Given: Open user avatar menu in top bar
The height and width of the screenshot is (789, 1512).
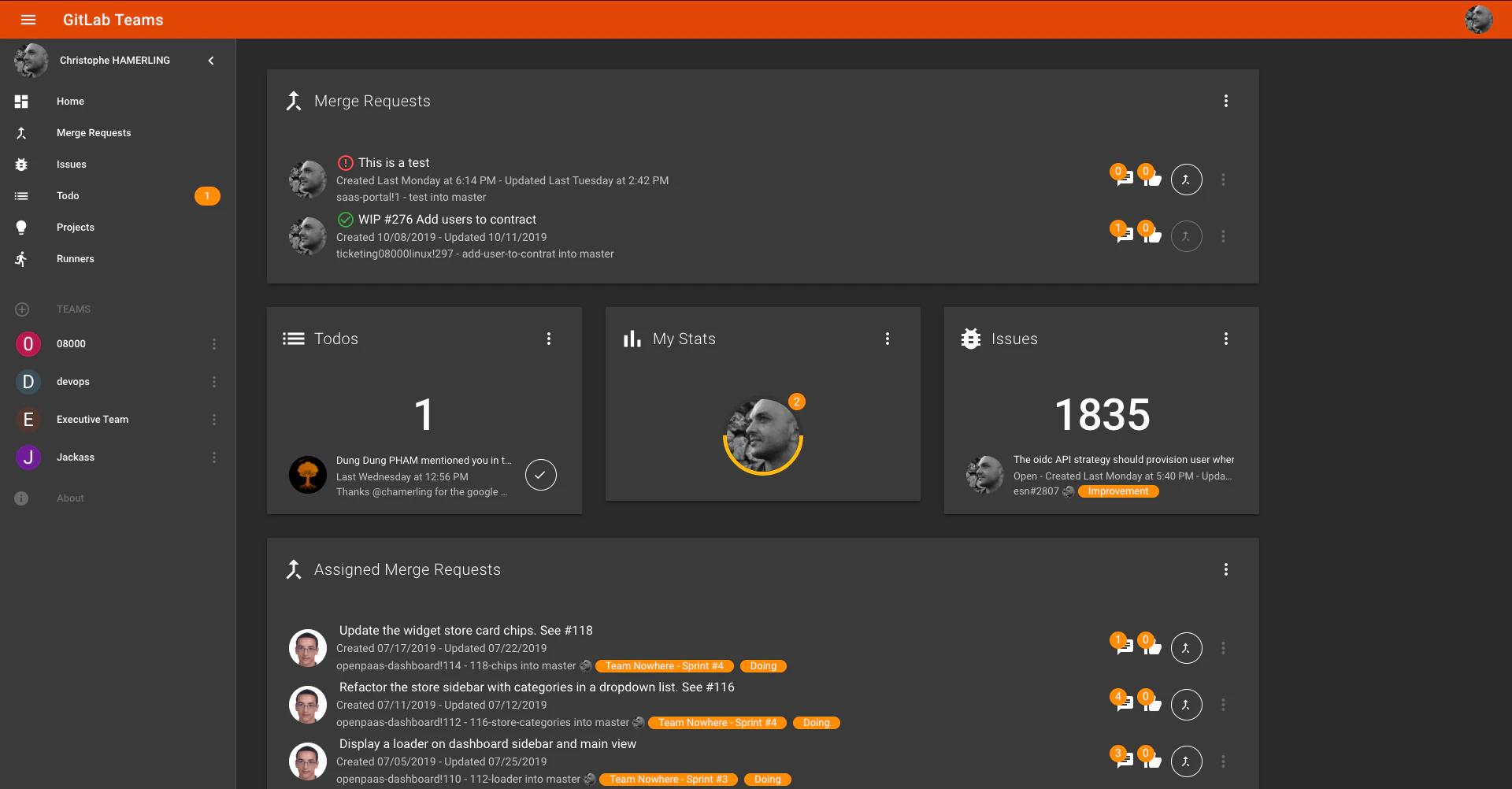Looking at the screenshot, I should pyautogui.click(x=1478, y=20).
